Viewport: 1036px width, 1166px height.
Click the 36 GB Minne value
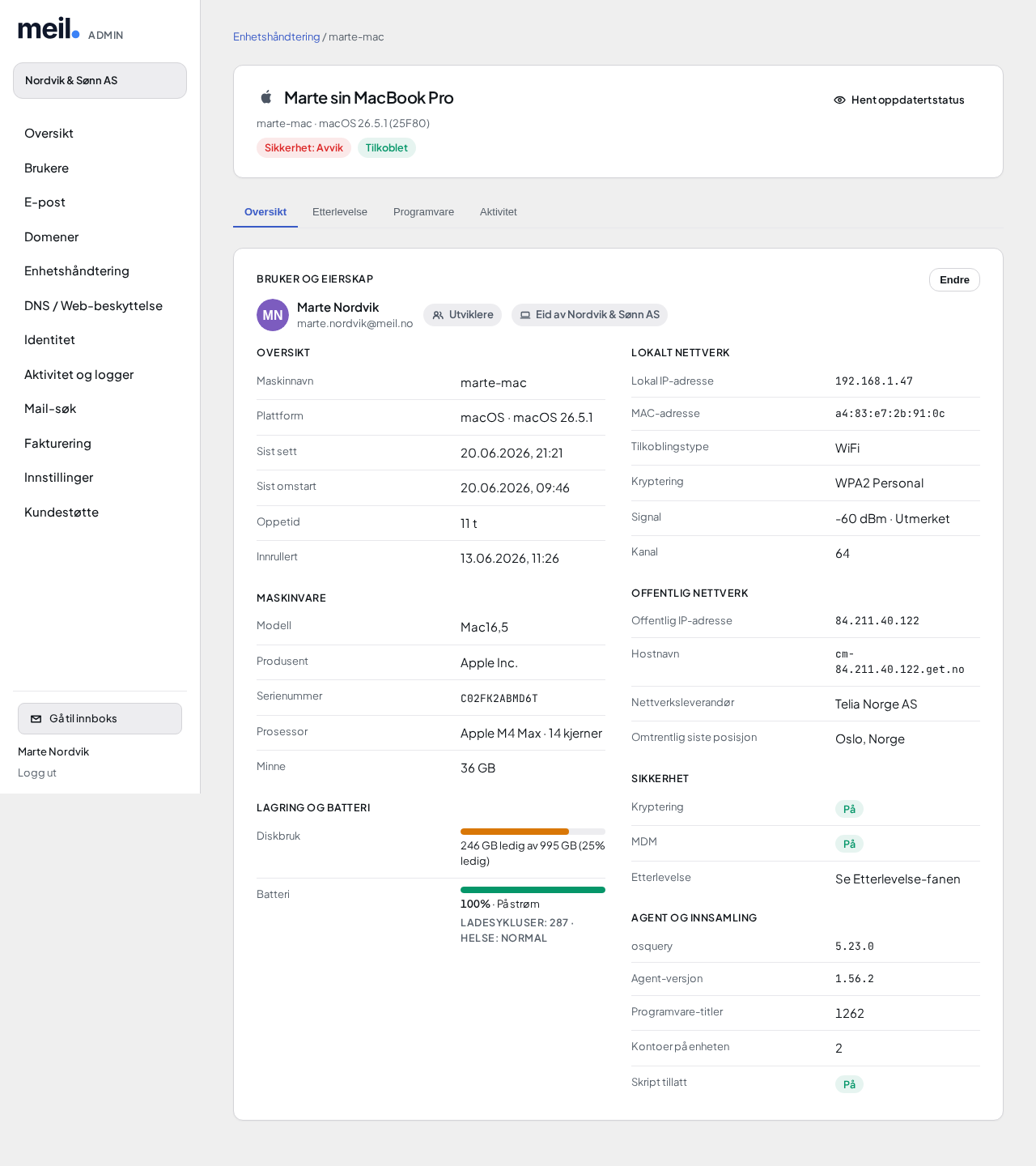(x=478, y=768)
